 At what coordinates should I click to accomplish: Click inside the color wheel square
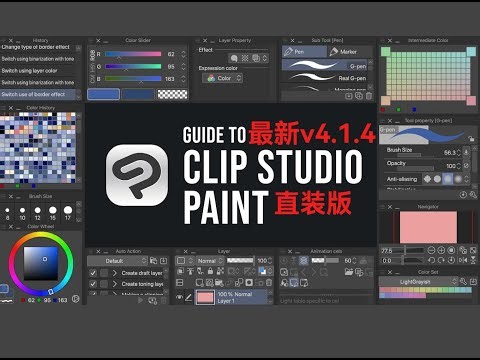[41, 263]
